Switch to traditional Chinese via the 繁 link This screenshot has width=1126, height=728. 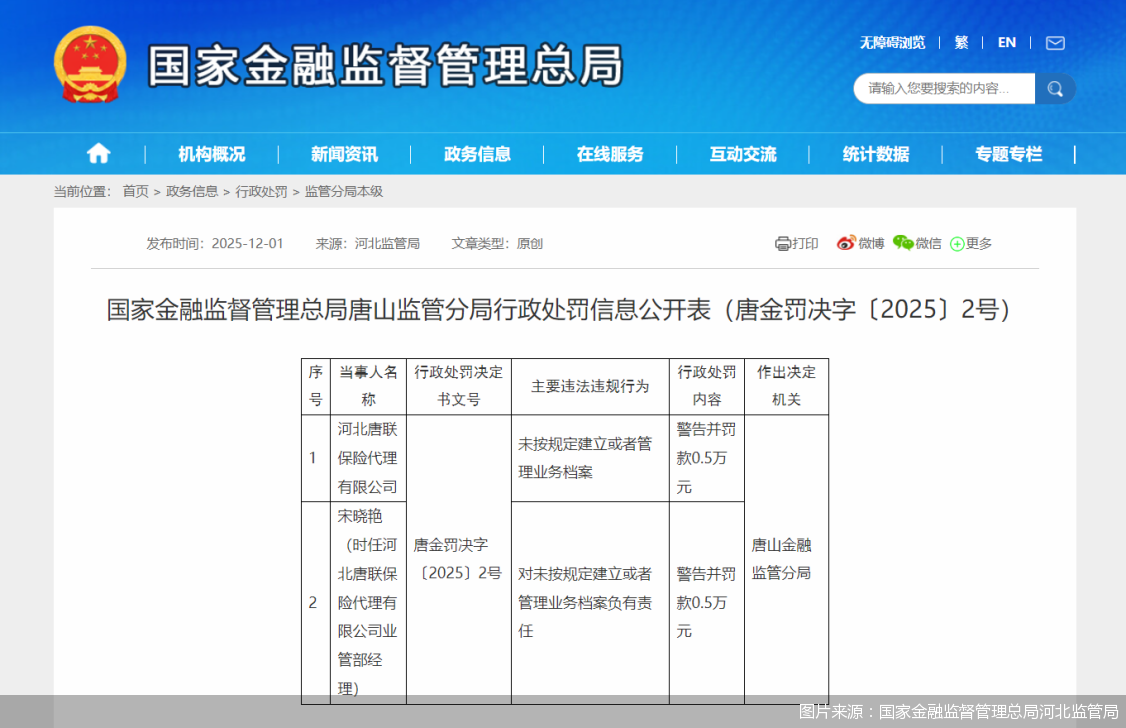pos(961,42)
